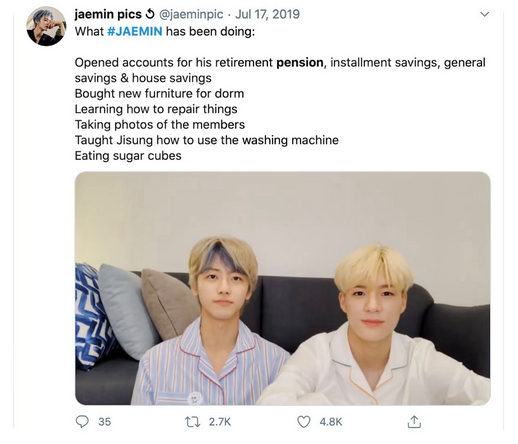Click the 35 replies count
This screenshot has width=518, height=444.
pyautogui.click(x=104, y=422)
